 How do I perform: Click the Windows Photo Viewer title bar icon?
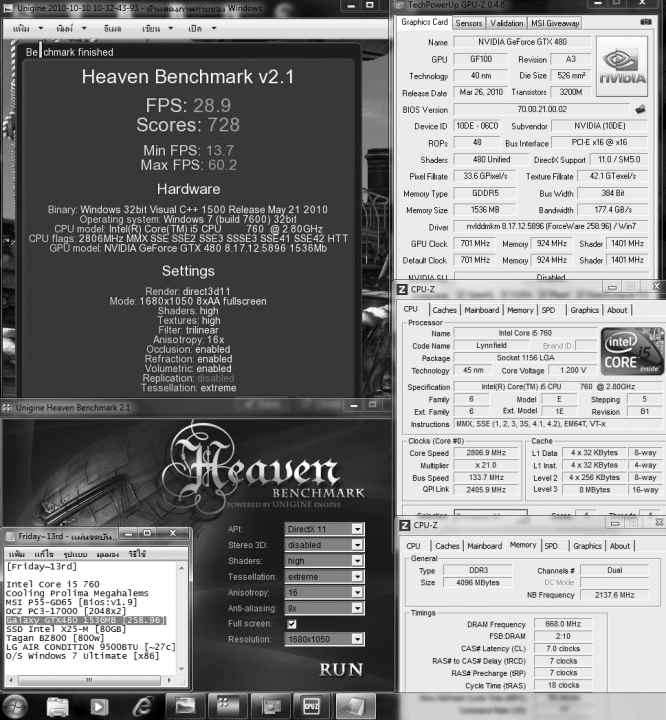[x=9, y=8]
